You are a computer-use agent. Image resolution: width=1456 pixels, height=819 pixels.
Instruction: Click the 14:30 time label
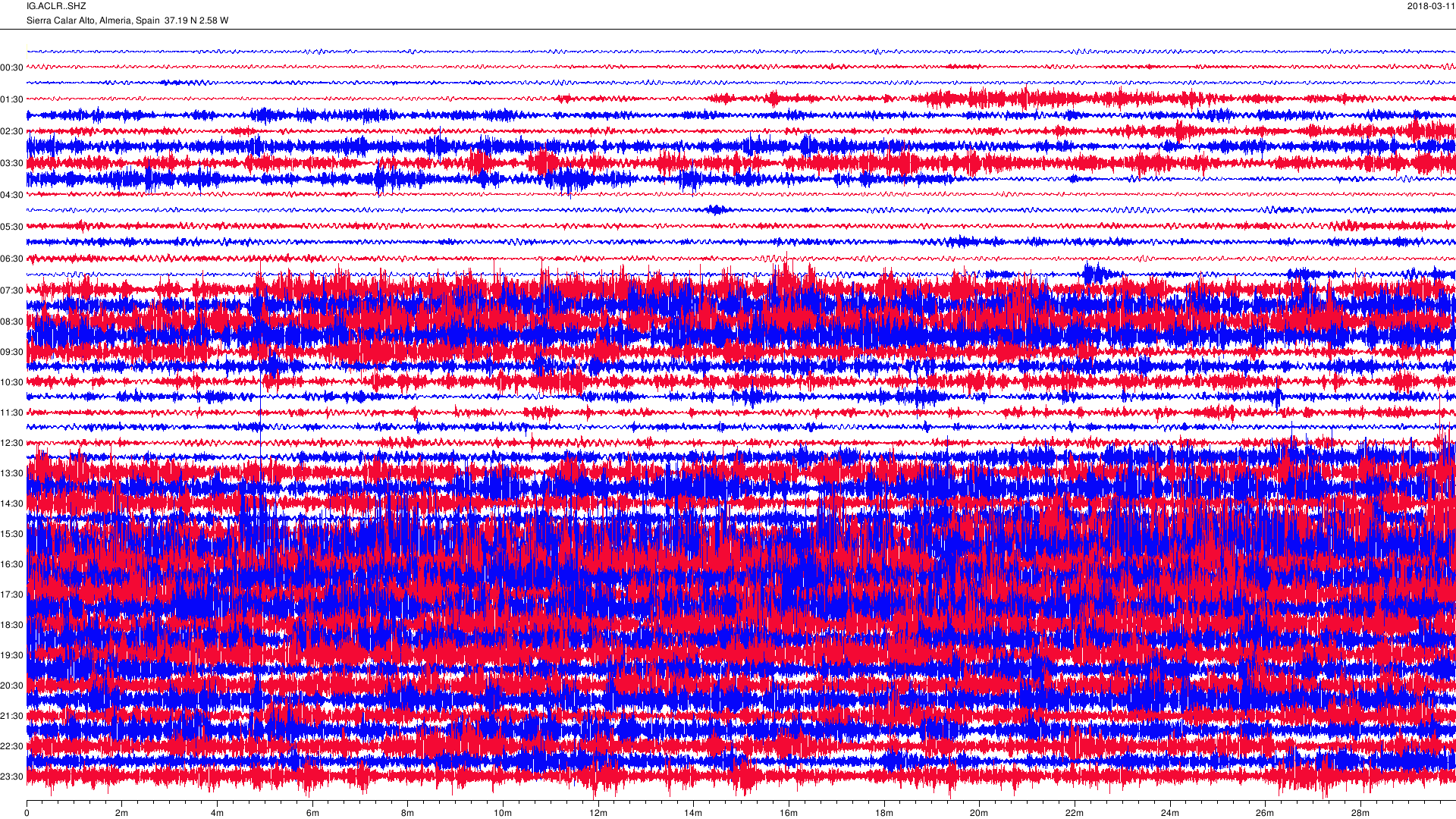(11, 504)
